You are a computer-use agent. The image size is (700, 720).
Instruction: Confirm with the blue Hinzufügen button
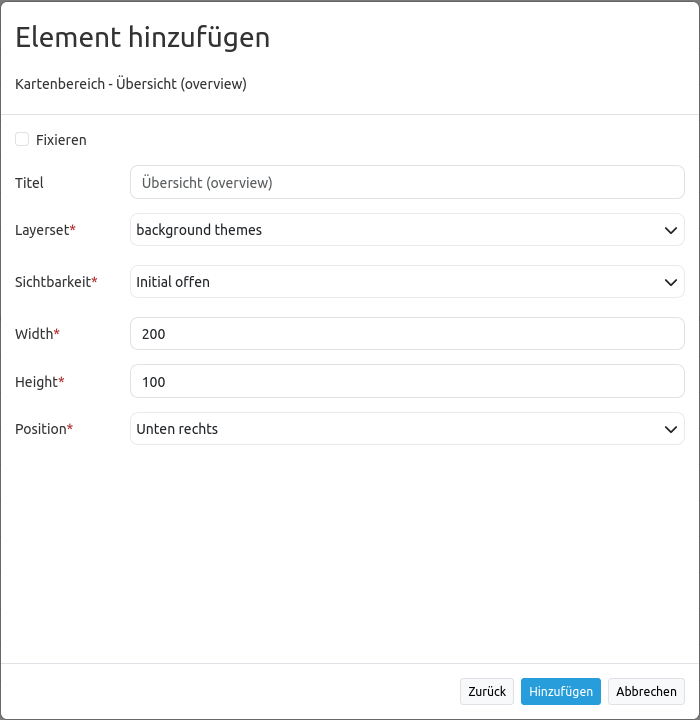click(x=561, y=691)
